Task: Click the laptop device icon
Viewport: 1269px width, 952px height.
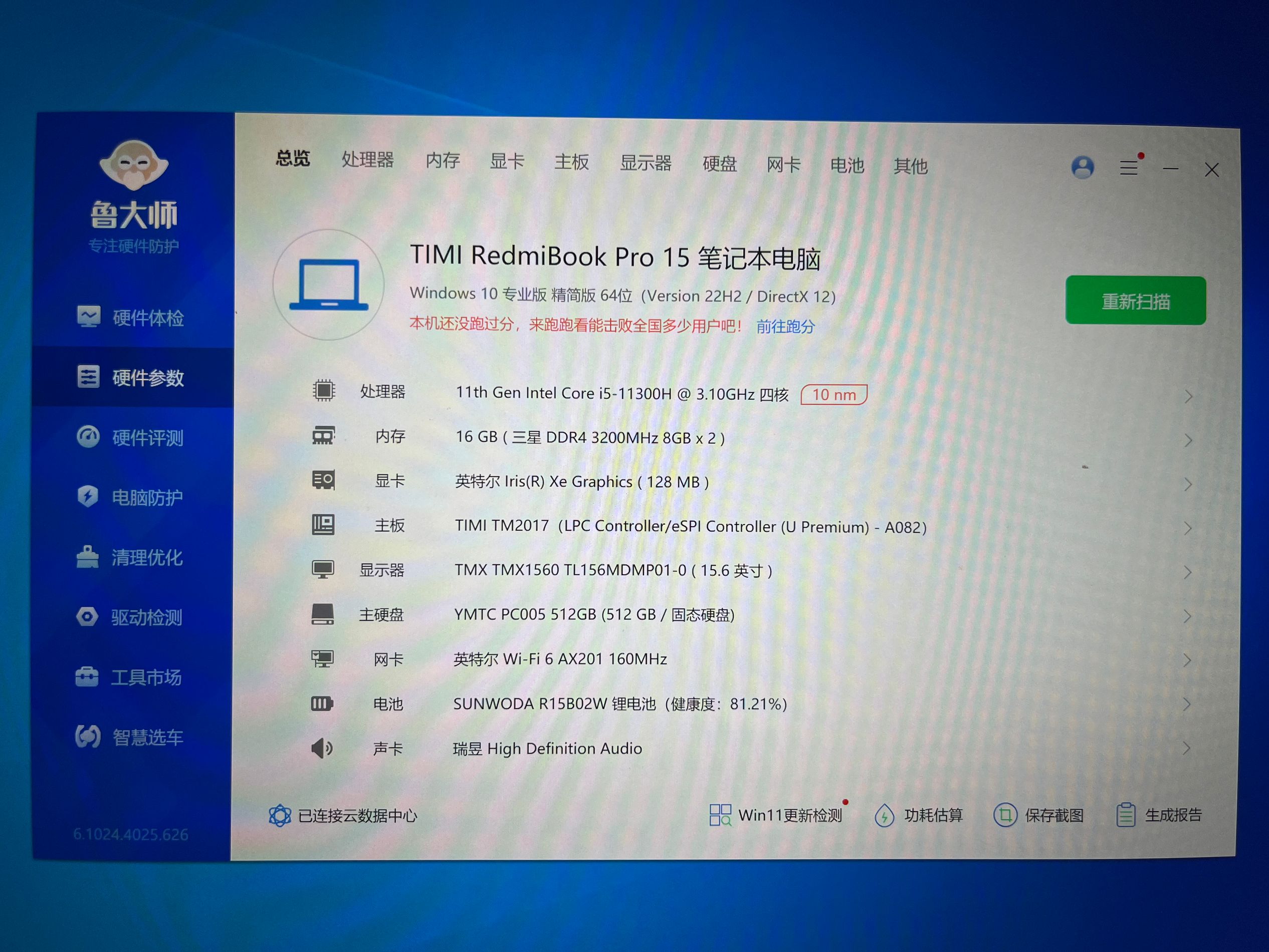Action: 329,285
